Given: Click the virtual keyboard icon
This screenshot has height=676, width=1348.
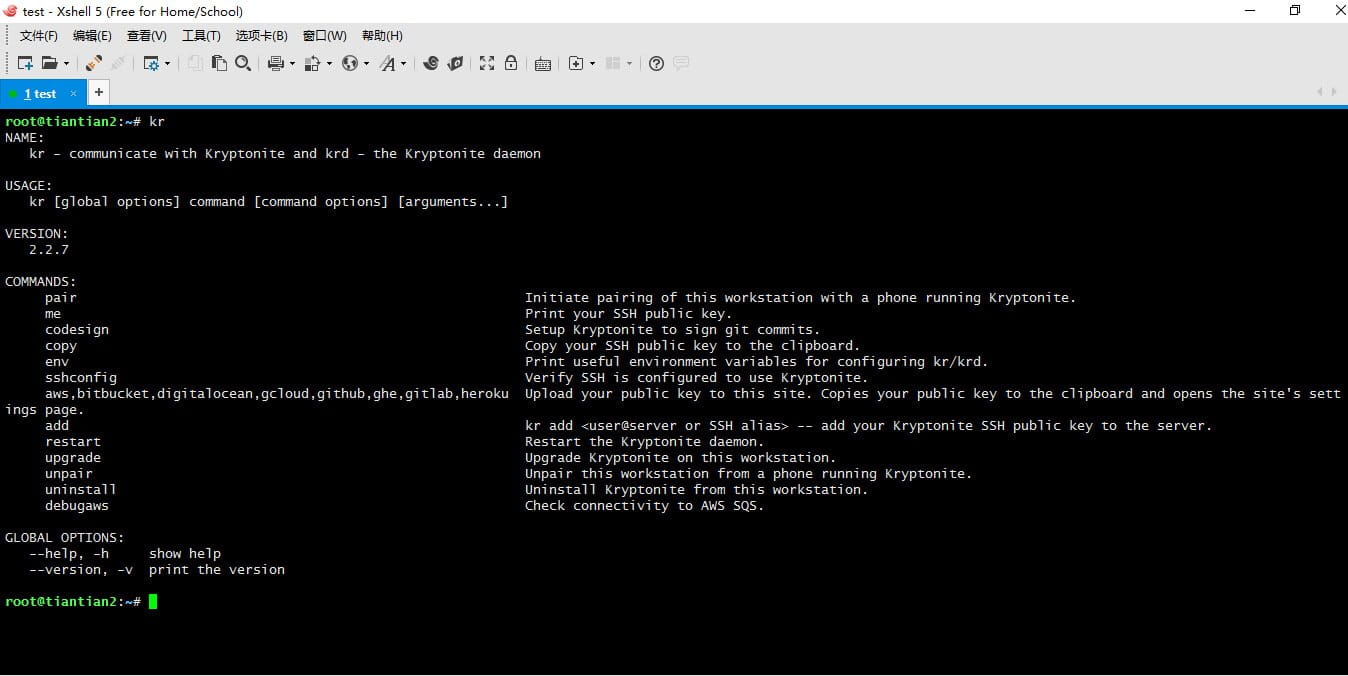Looking at the screenshot, I should tap(543, 63).
